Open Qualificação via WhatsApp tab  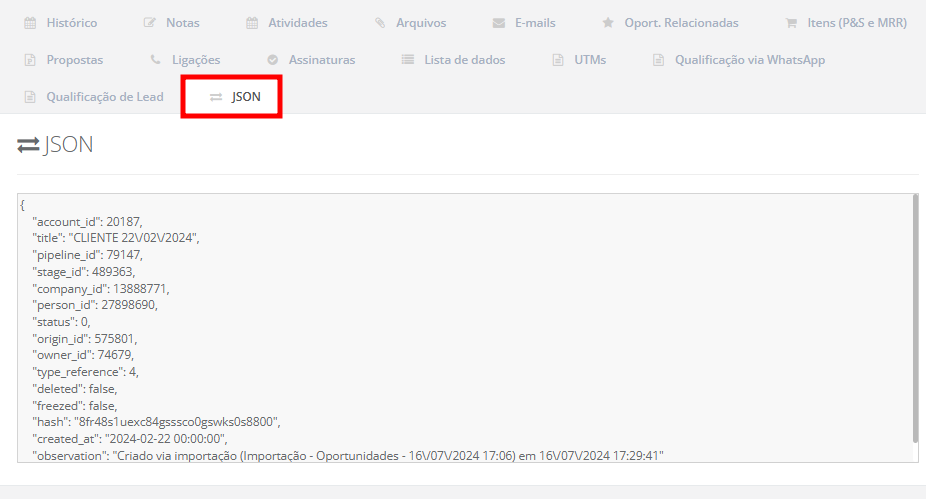tap(749, 60)
